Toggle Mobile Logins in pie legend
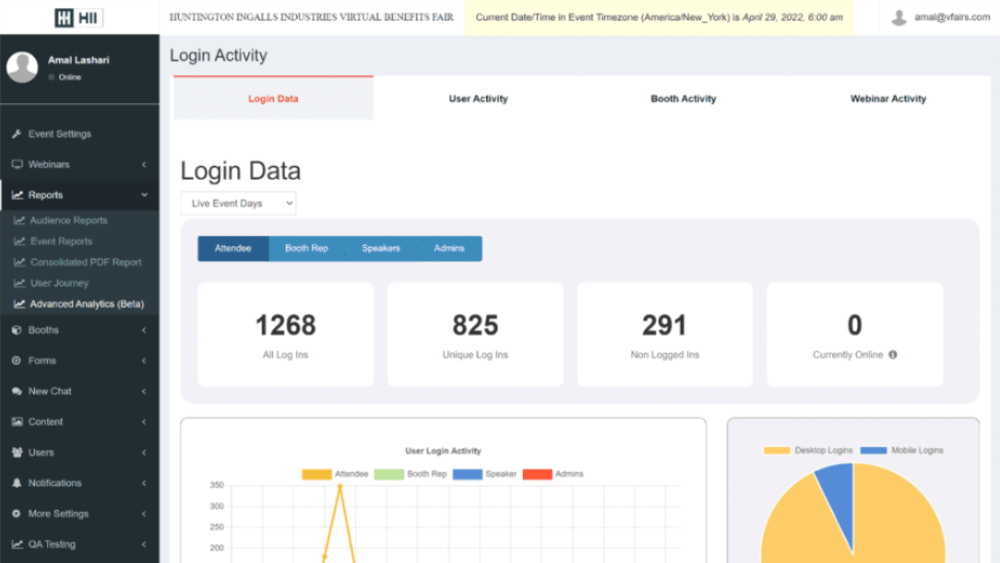 (901, 451)
